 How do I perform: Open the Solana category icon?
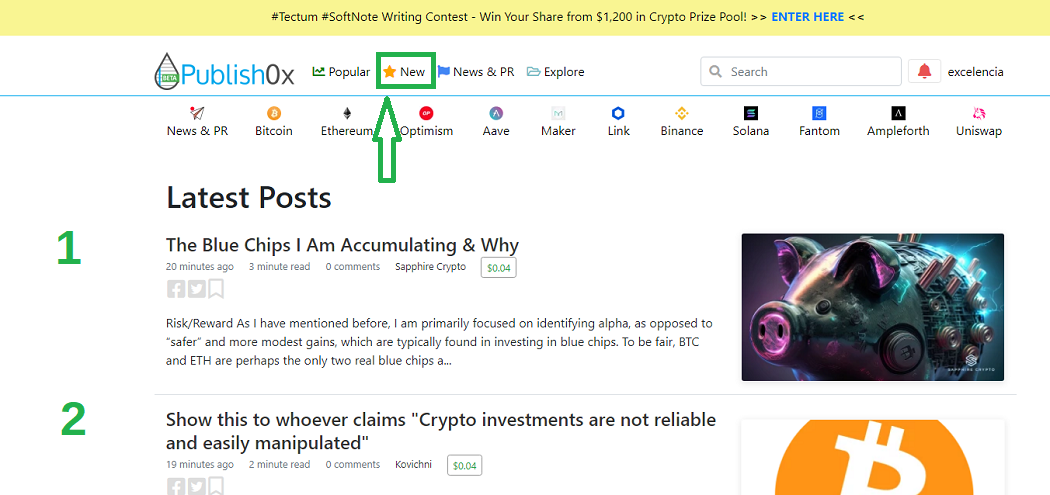coord(751,113)
